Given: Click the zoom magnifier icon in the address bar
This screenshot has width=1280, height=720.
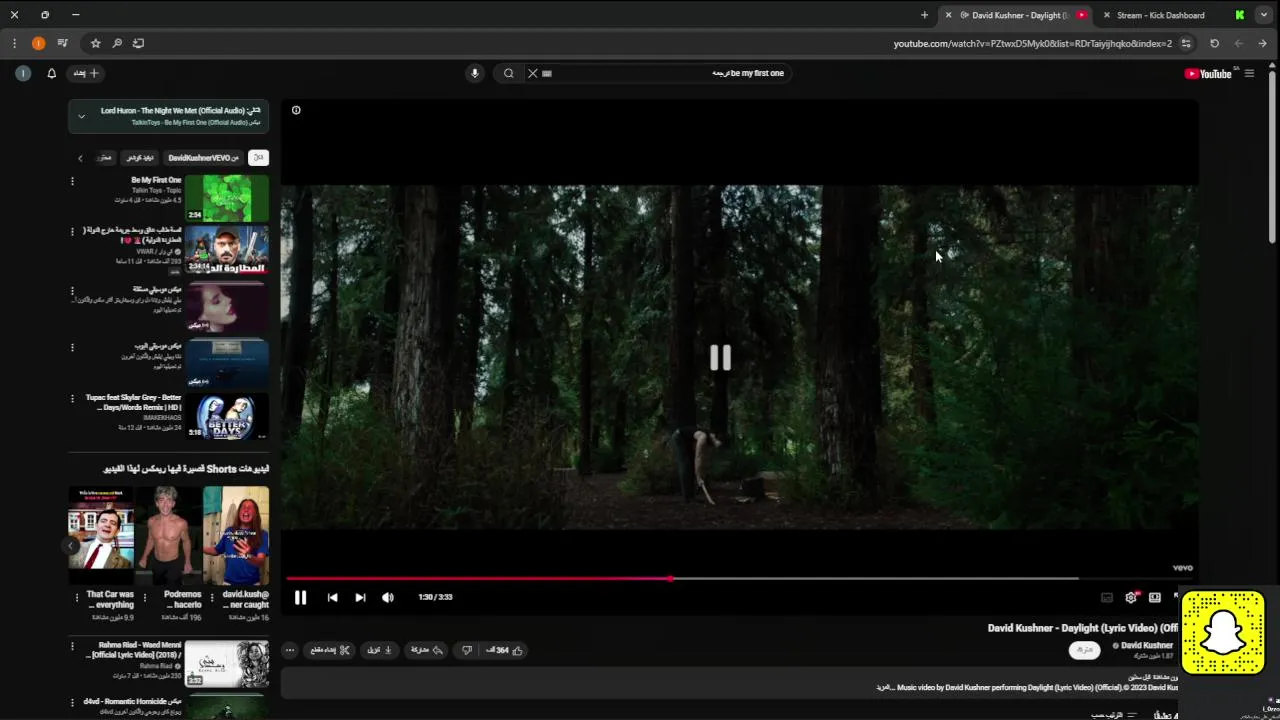Looking at the screenshot, I should (x=117, y=43).
